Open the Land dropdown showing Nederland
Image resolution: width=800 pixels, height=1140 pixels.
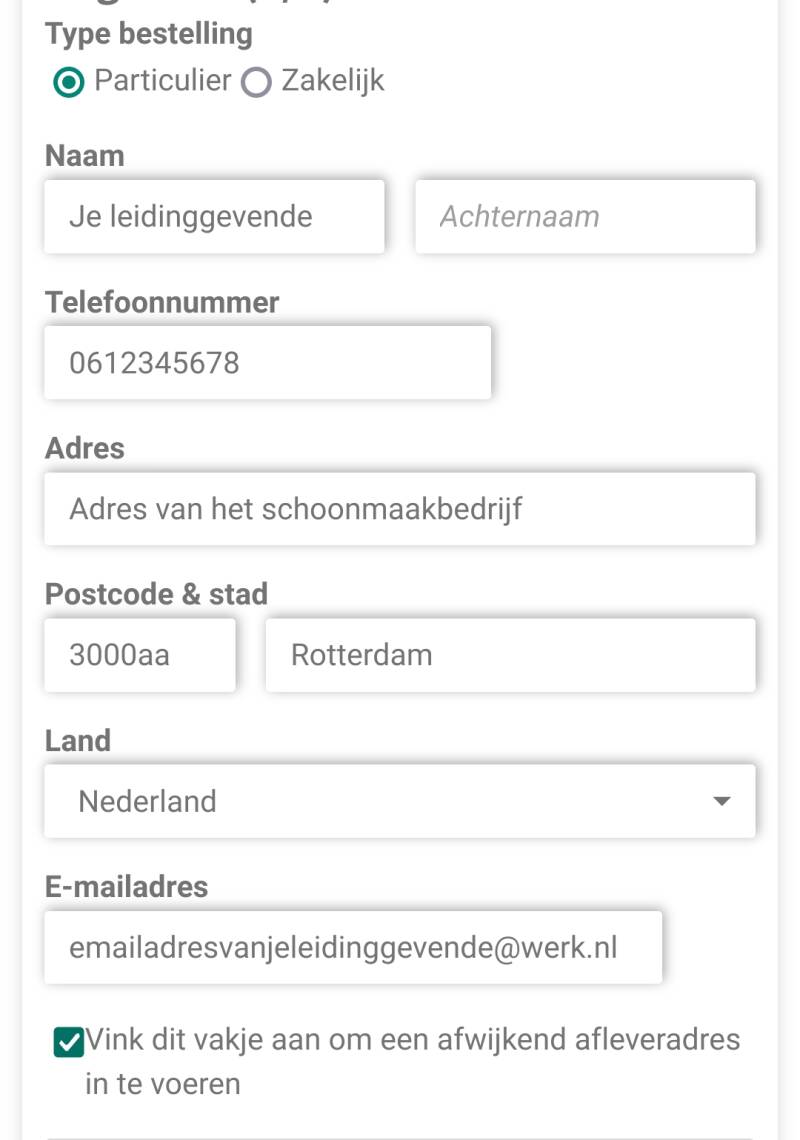coord(380,801)
